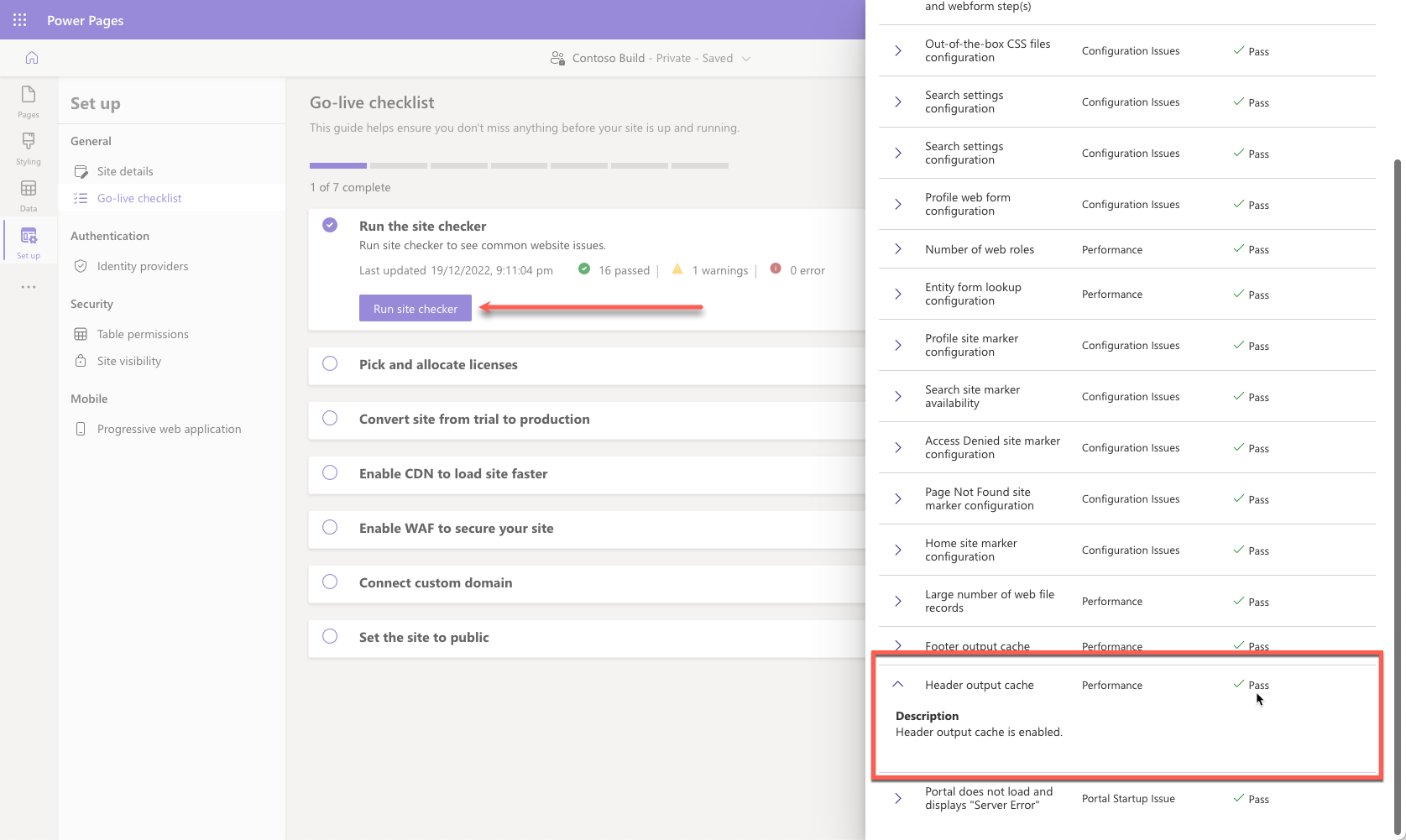Expand the Number of web roles row

(898, 249)
